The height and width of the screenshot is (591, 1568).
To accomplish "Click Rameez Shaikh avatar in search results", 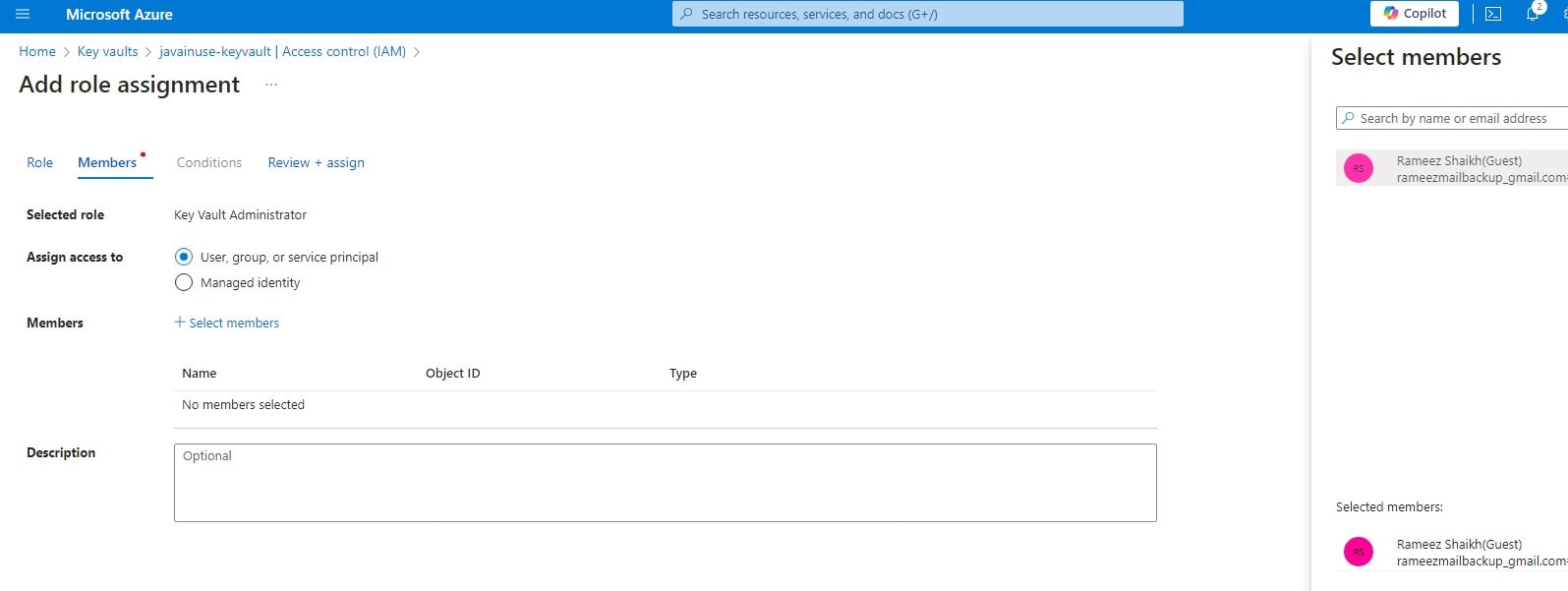I will point(1359,168).
